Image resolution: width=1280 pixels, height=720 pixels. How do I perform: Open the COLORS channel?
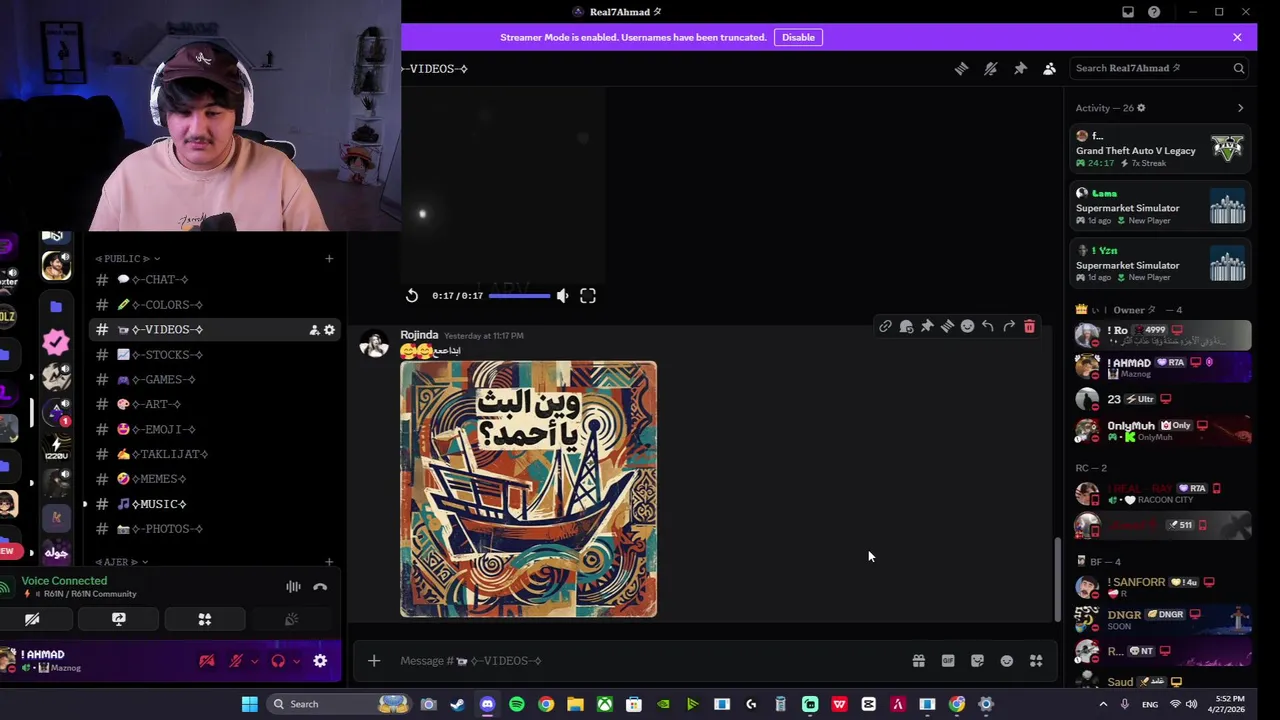click(x=215, y=304)
